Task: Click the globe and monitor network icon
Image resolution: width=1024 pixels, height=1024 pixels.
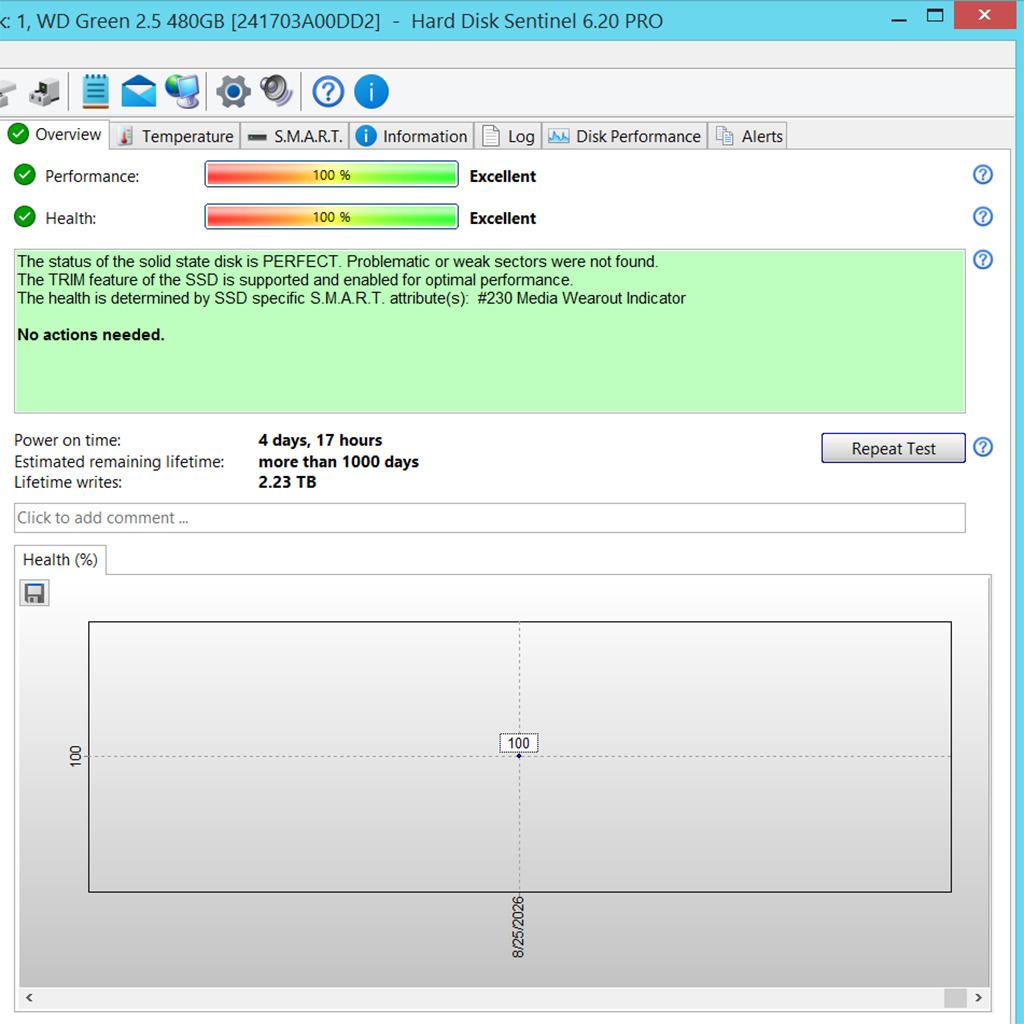Action: [x=183, y=91]
